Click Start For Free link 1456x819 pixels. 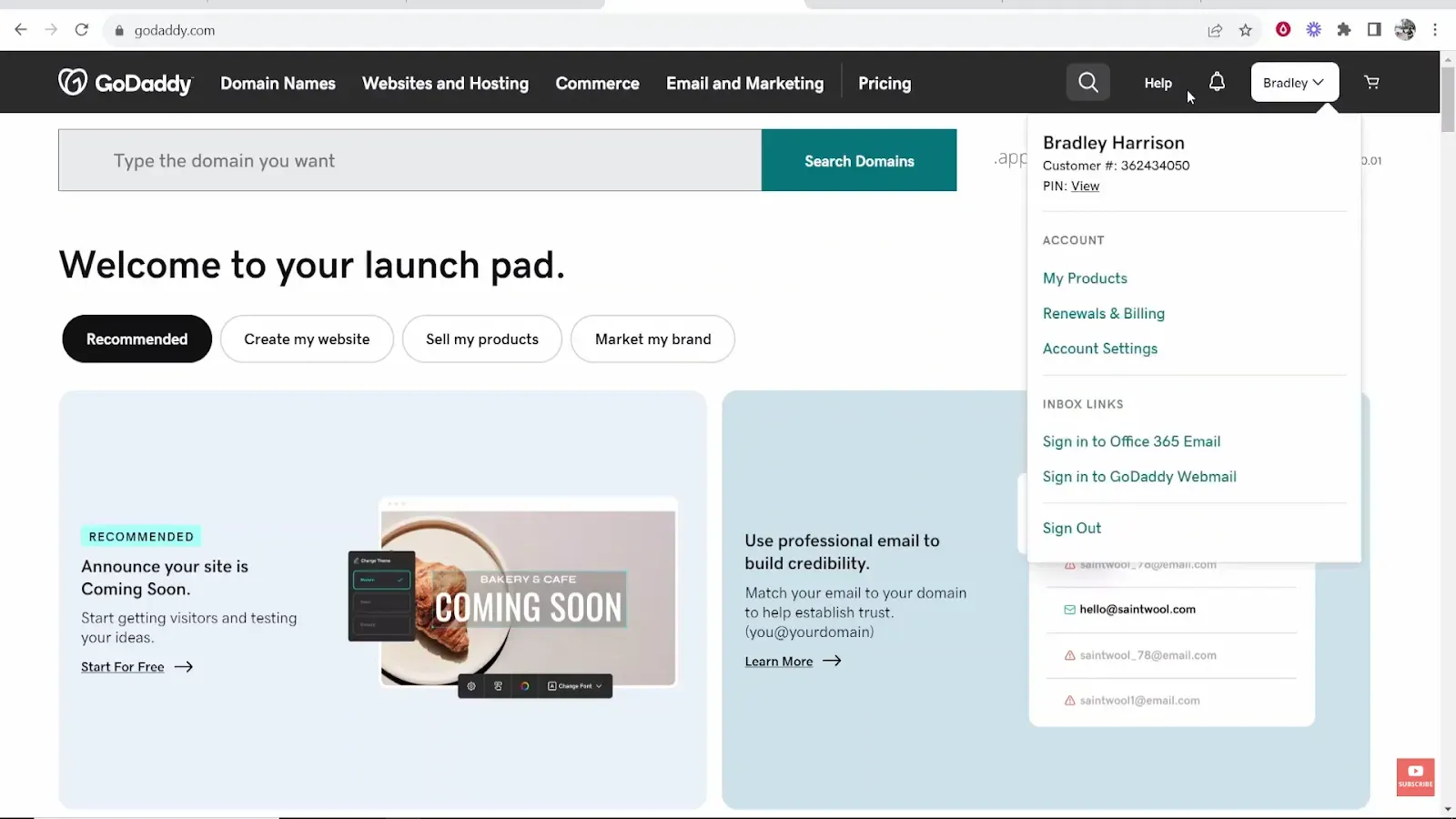(x=123, y=667)
